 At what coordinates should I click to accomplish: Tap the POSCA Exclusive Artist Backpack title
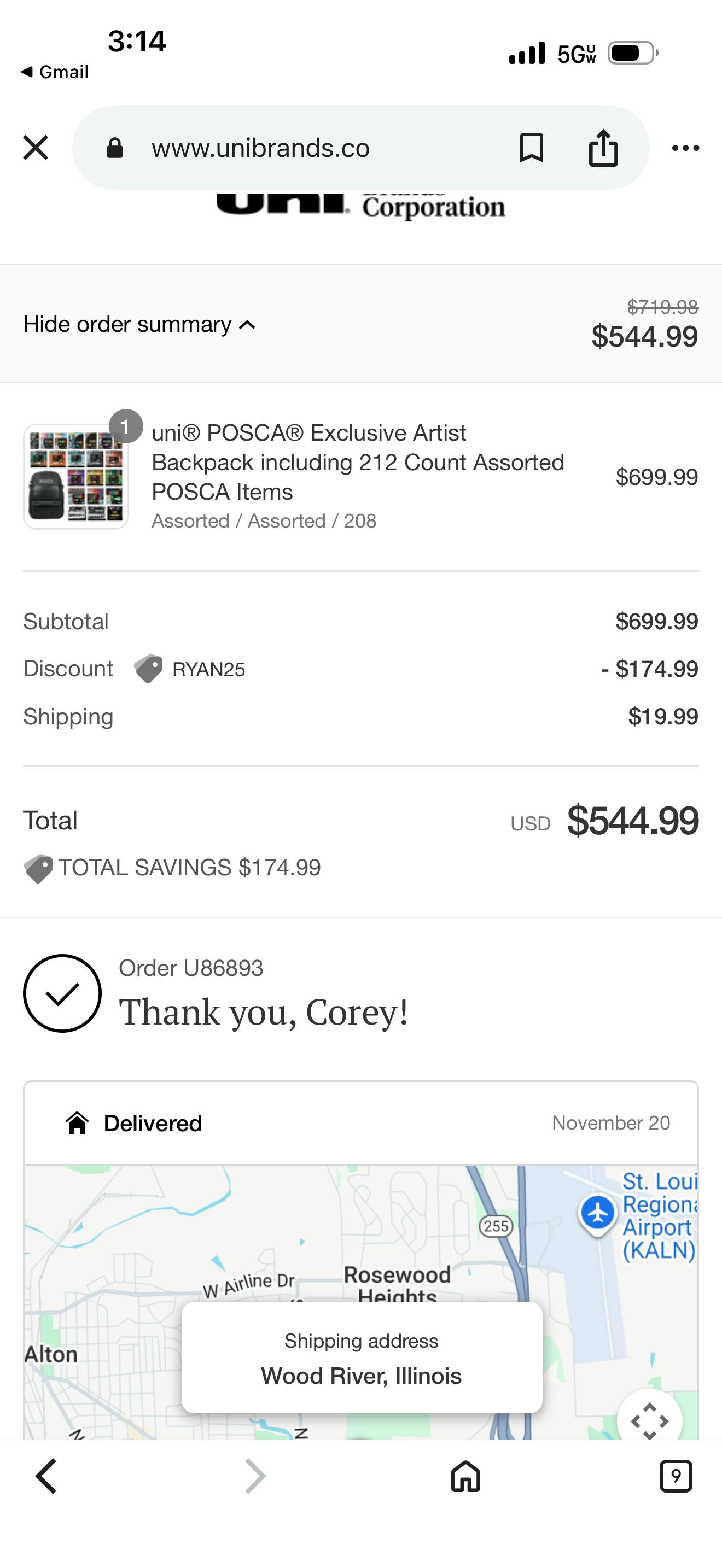click(x=358, y=462)
